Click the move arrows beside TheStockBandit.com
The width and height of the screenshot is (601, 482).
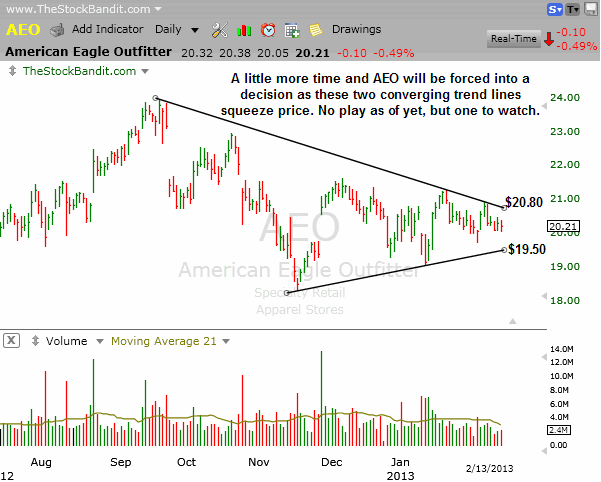click(11, 71)
